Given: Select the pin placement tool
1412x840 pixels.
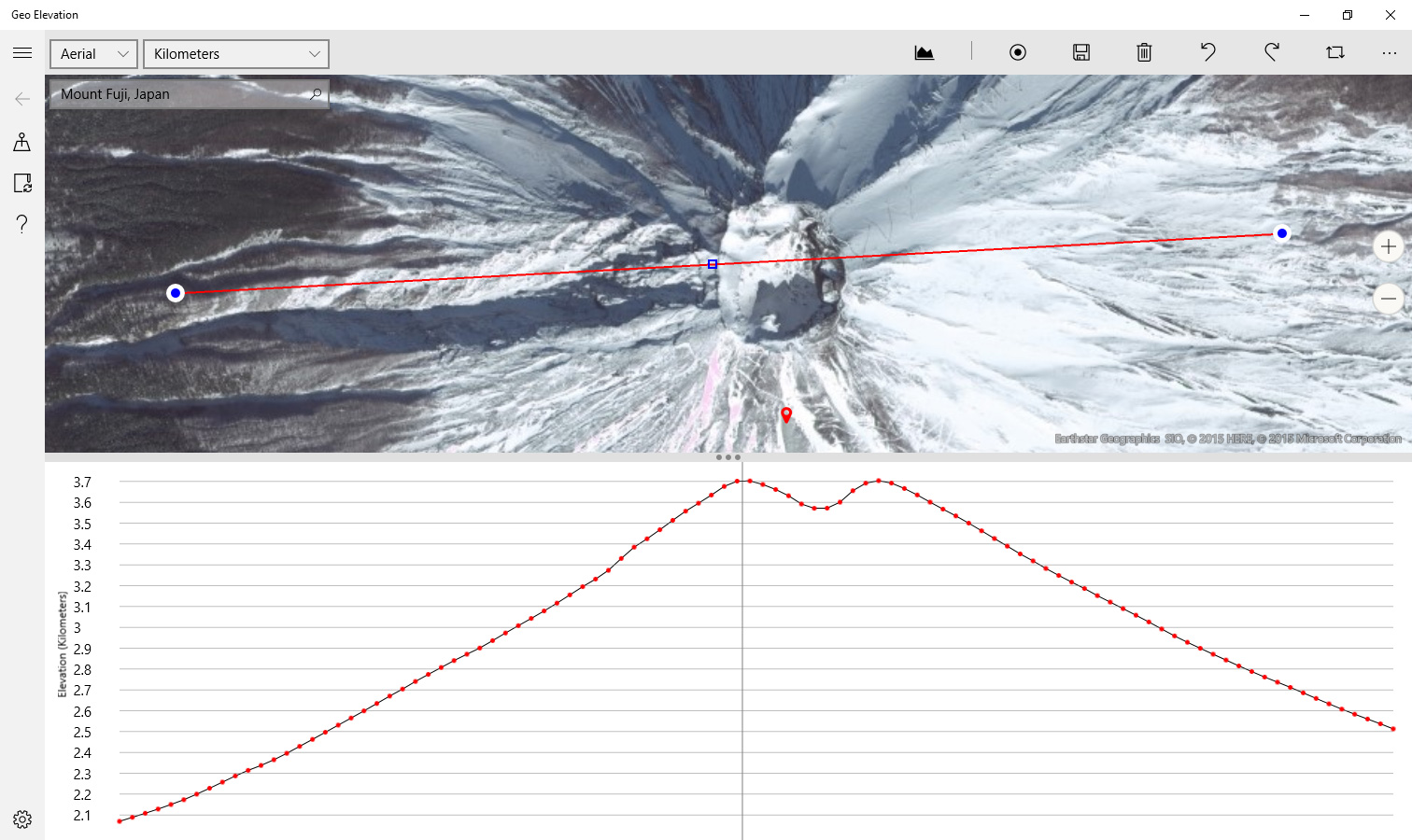Looking at the screenshot, I should (x=21, y=142).
